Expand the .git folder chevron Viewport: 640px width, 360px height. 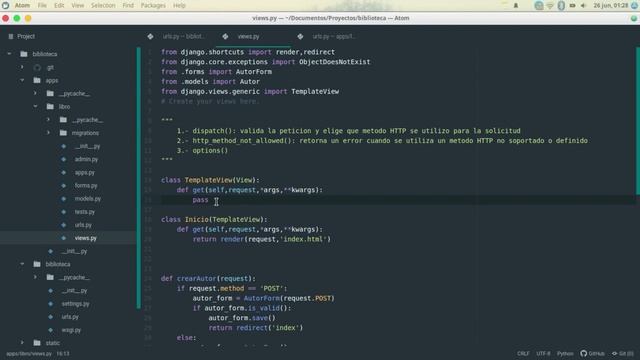[x=22, y=67]
